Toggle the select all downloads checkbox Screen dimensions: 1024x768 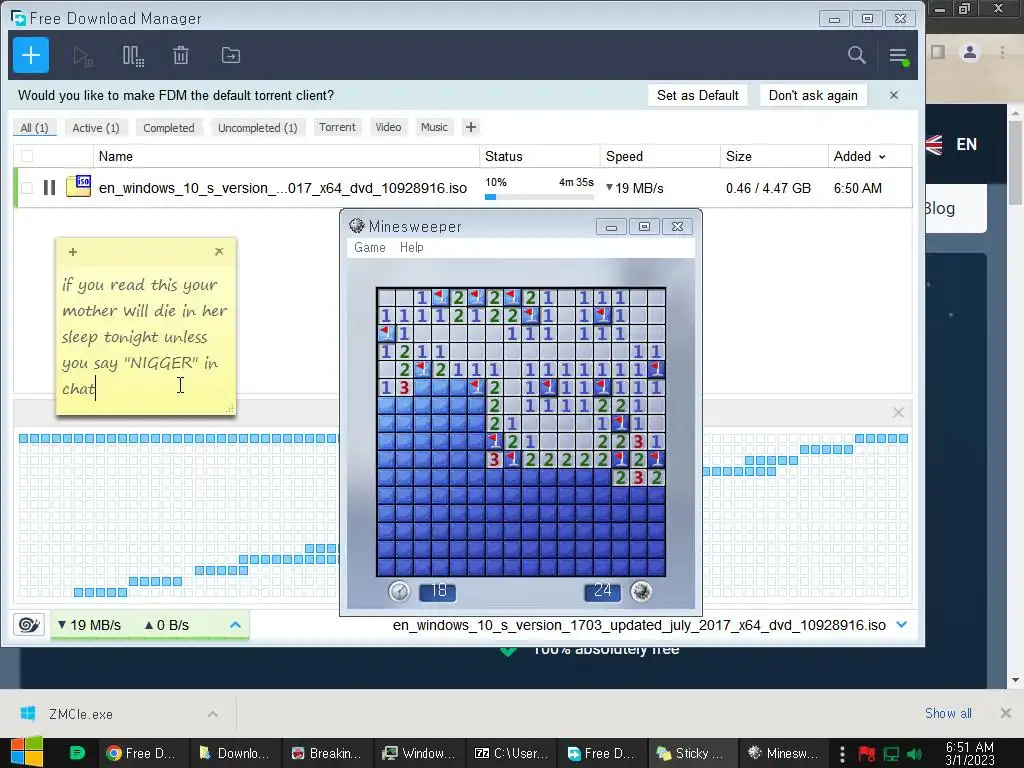coord(27,156)
